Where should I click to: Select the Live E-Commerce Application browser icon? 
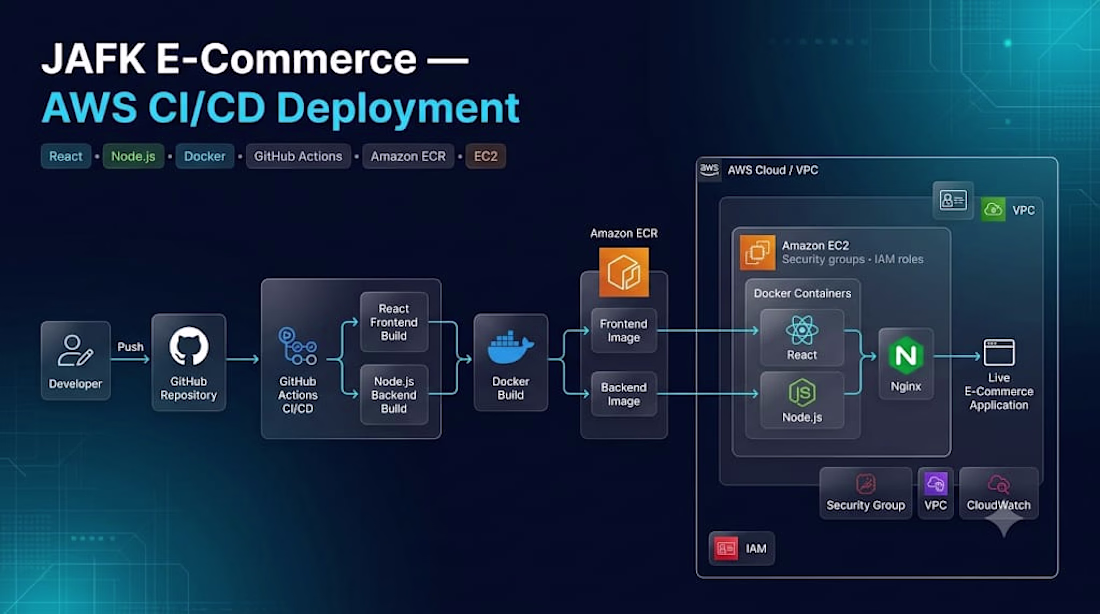click(x=999, y=352)
